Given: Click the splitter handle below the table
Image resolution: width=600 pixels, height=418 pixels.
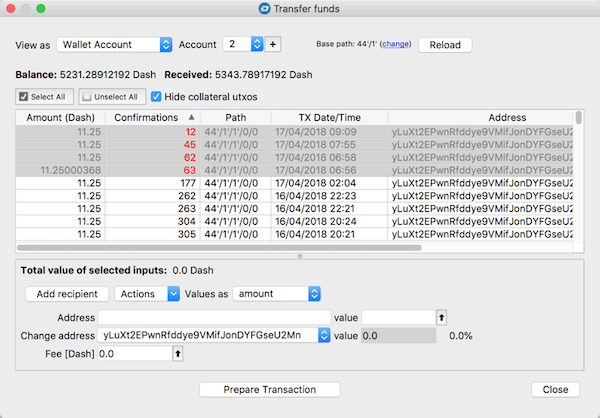Looking at the screenshot, I should (x=300, y=256).
